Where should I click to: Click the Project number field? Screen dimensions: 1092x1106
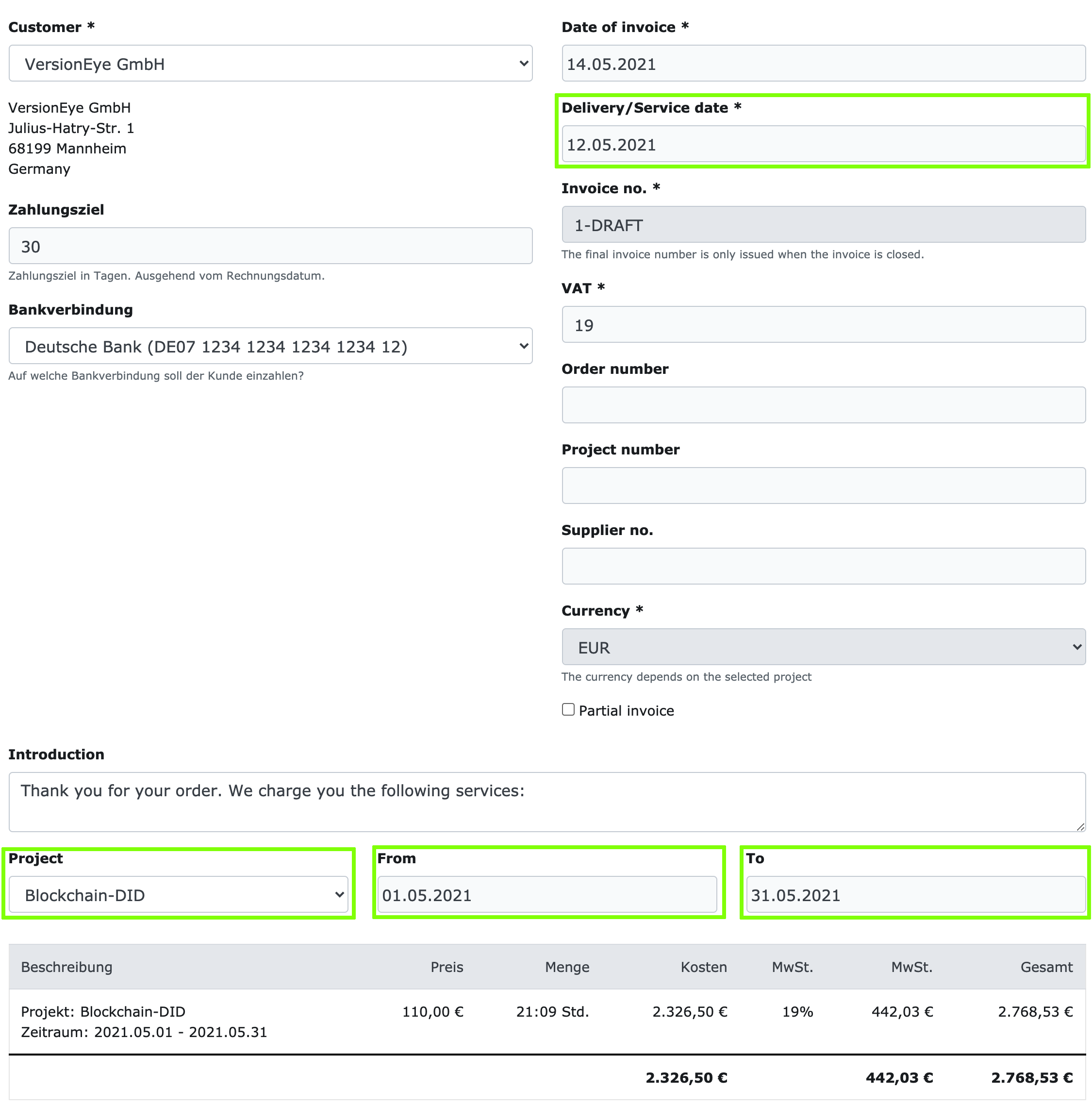pyautogui.click(x=823, y=485)
